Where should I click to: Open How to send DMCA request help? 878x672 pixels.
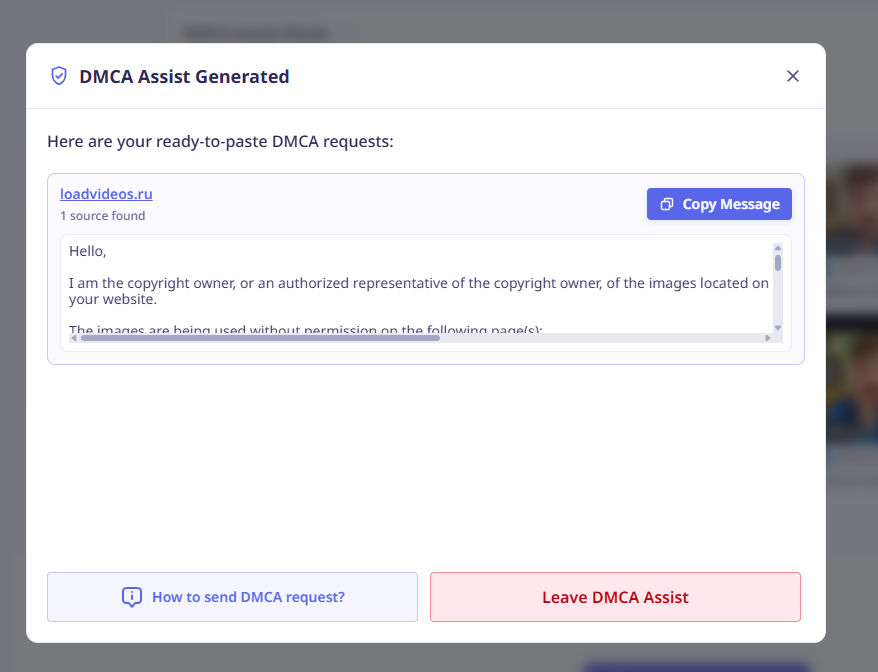point(232,597)
